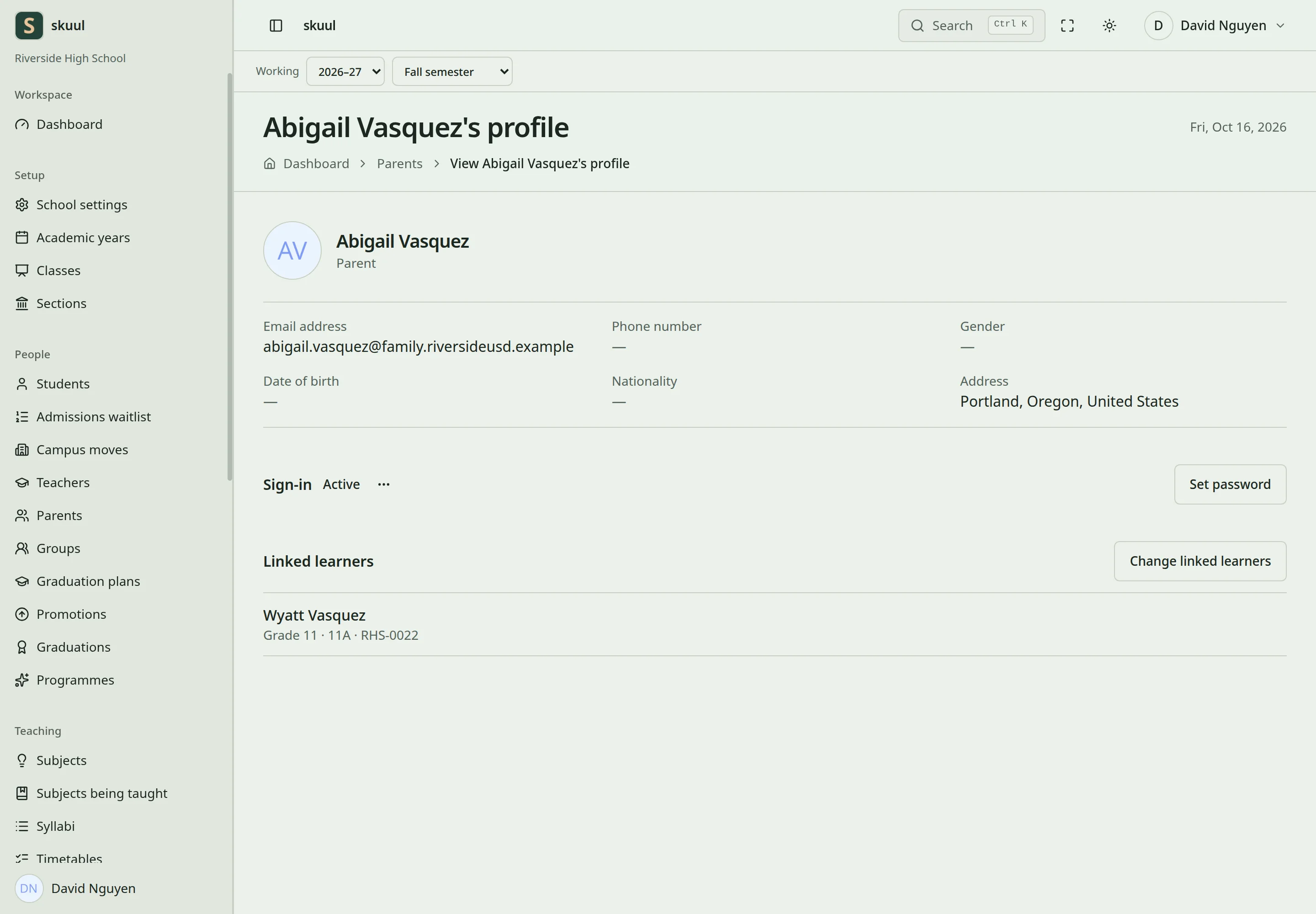Click the Groups icon

point(22,549)
